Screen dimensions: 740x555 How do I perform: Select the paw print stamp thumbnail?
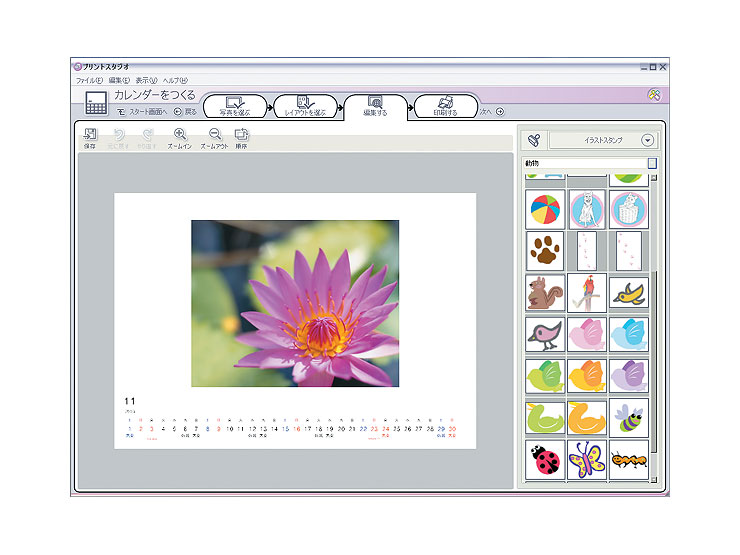pyautogui.click(x=545, y=250)
